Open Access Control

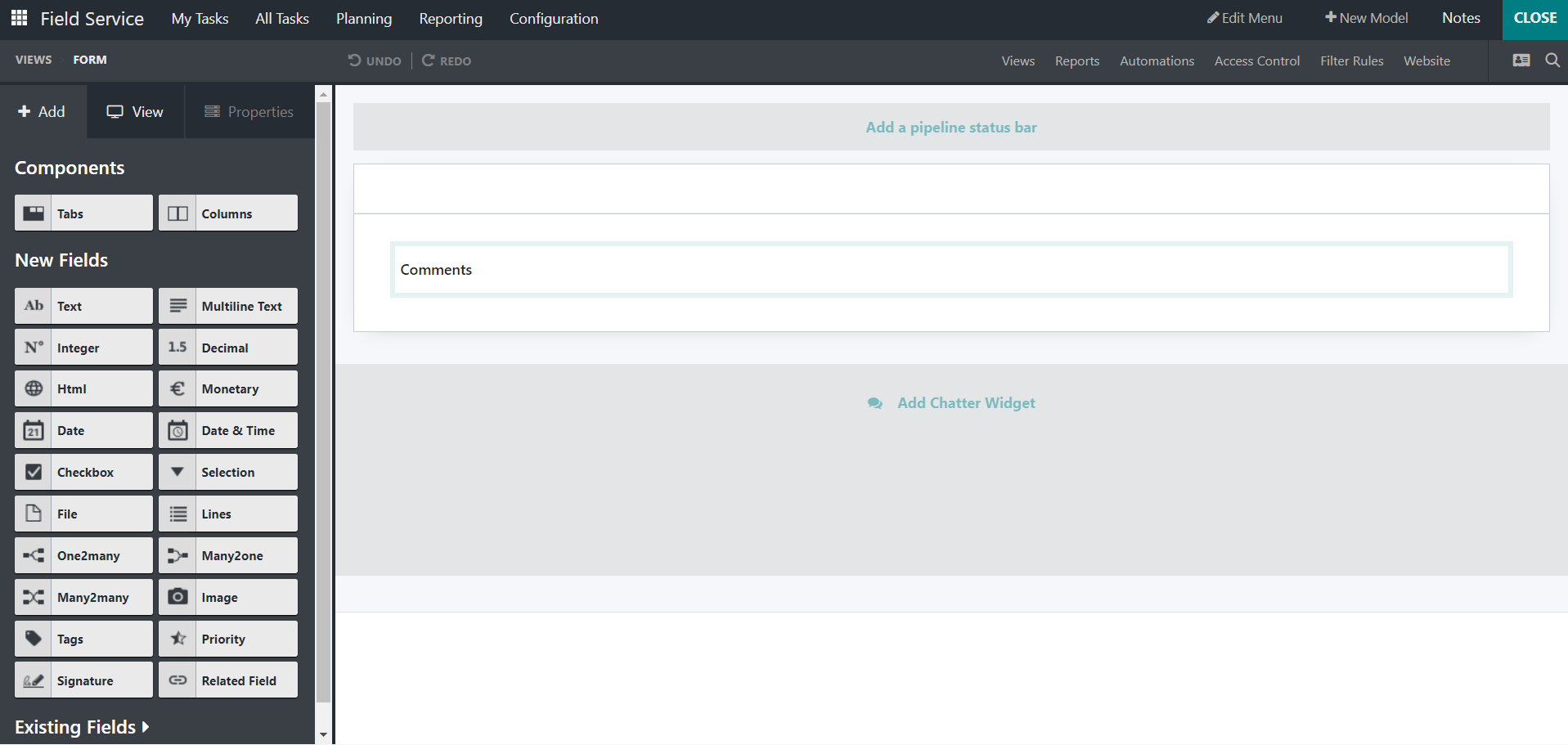pyautogui.click(x=1257, y=61)
